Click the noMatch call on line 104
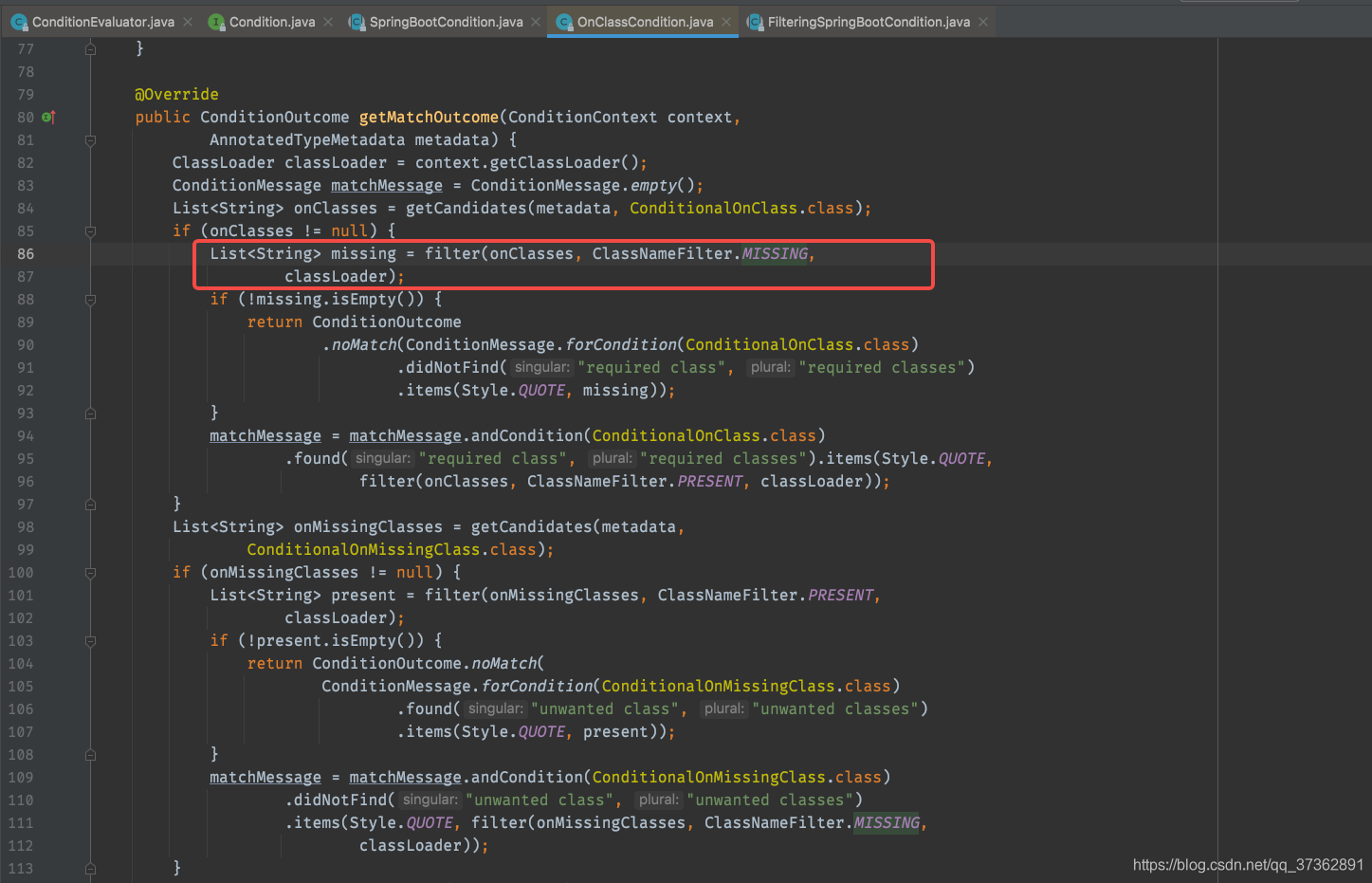 (x=503, y=663)
